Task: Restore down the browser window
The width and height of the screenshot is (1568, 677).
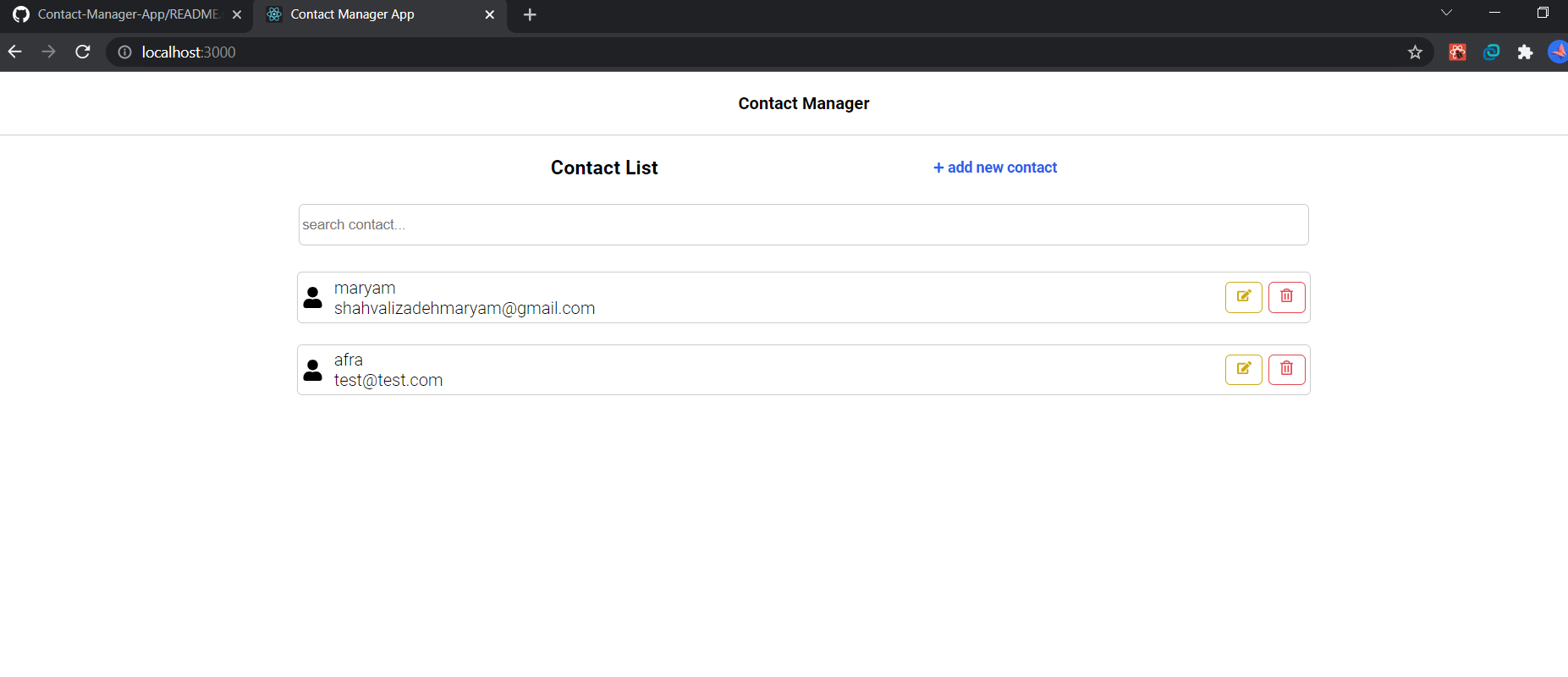Action: [1543, 13]
